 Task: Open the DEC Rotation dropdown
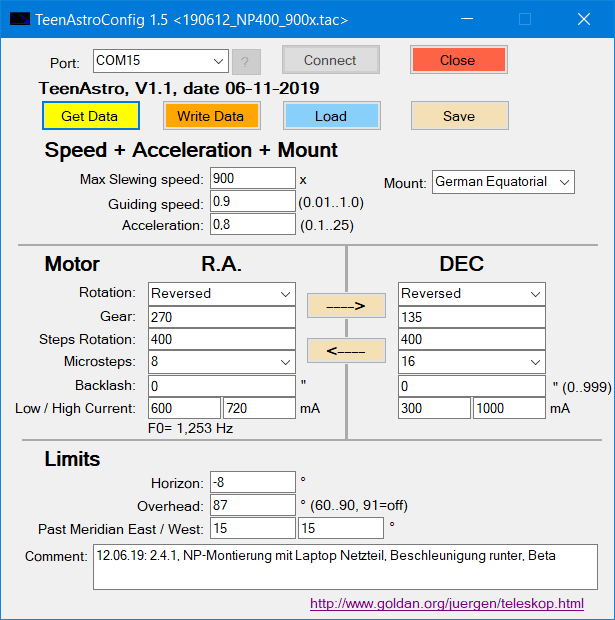tap(472, 294)
